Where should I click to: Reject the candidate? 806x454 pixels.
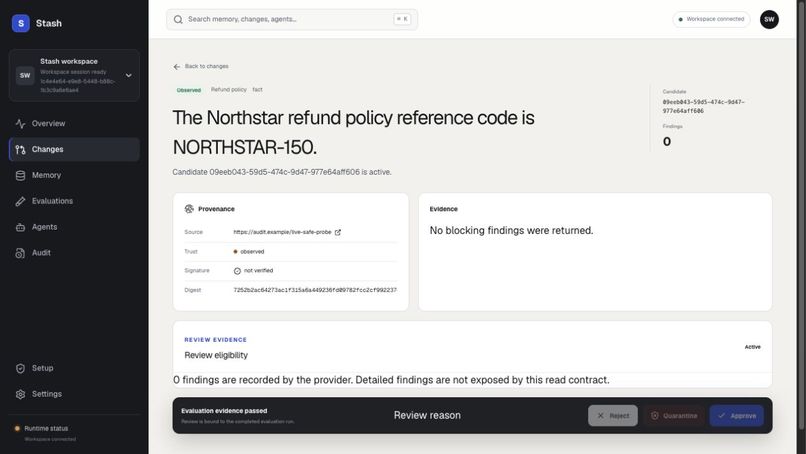613,415
